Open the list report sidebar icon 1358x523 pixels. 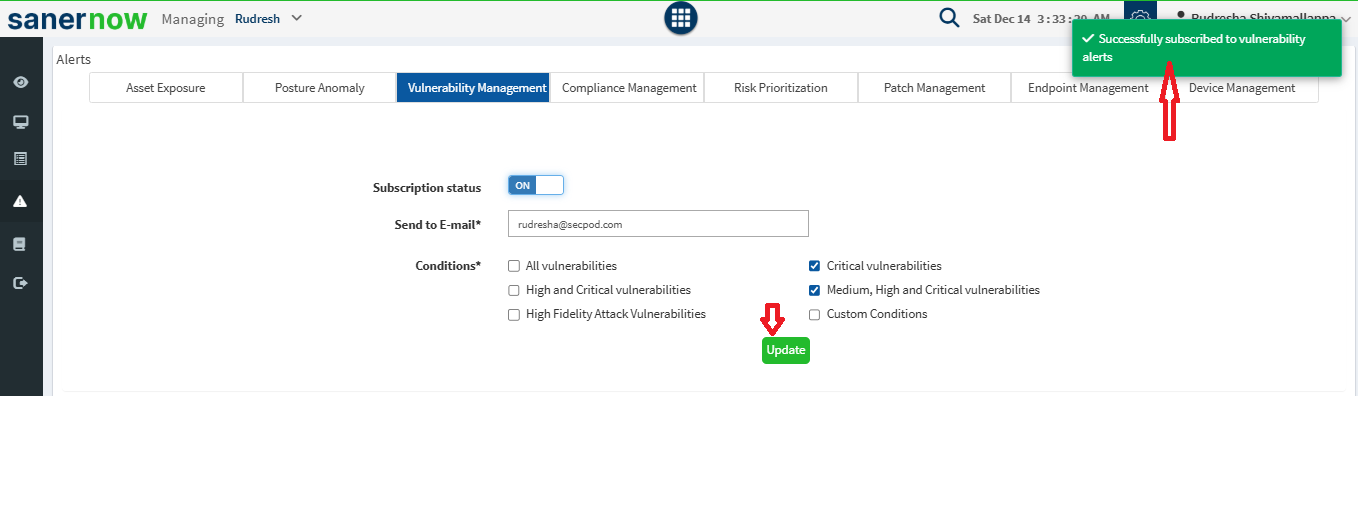click(20, 159)
